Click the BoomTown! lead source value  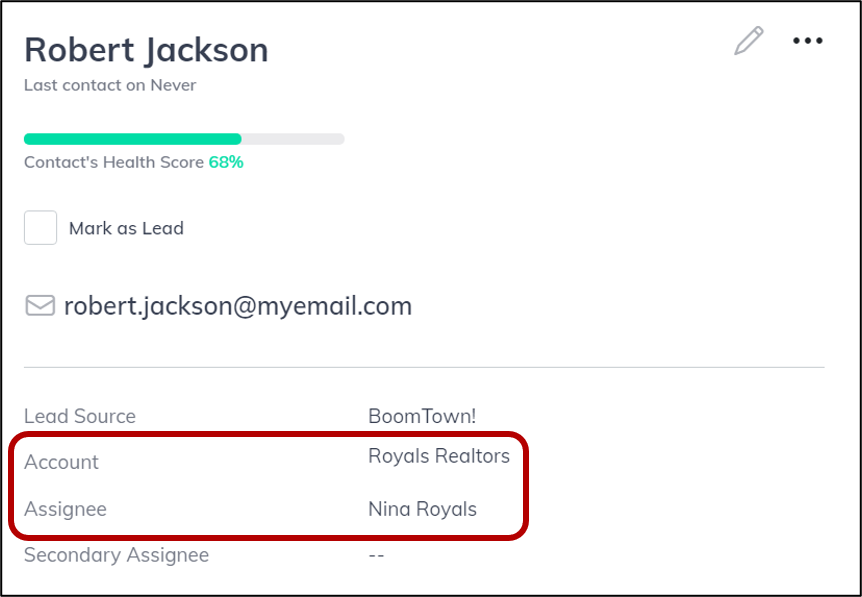[x=422, y=416]
